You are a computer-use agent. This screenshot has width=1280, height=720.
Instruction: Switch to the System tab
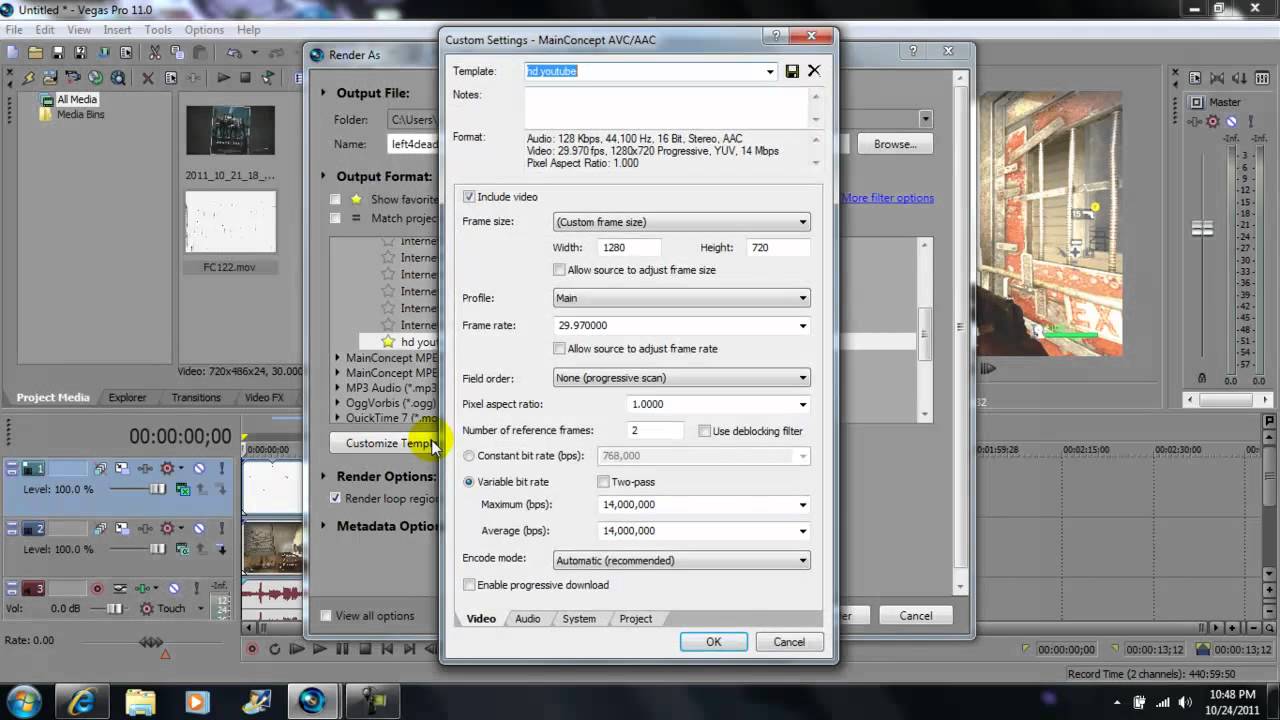(579, 619)
